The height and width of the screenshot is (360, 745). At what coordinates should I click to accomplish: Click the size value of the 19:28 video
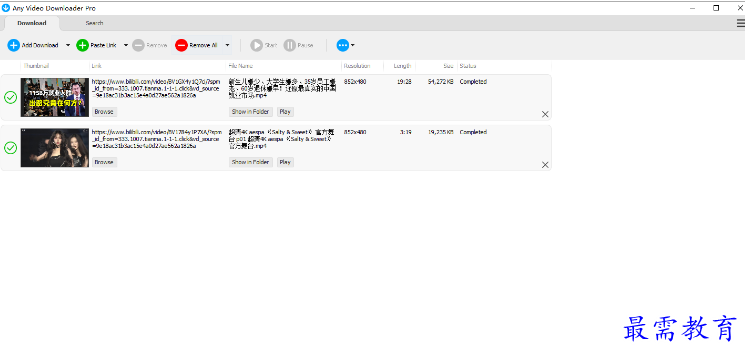coord(440,82)
